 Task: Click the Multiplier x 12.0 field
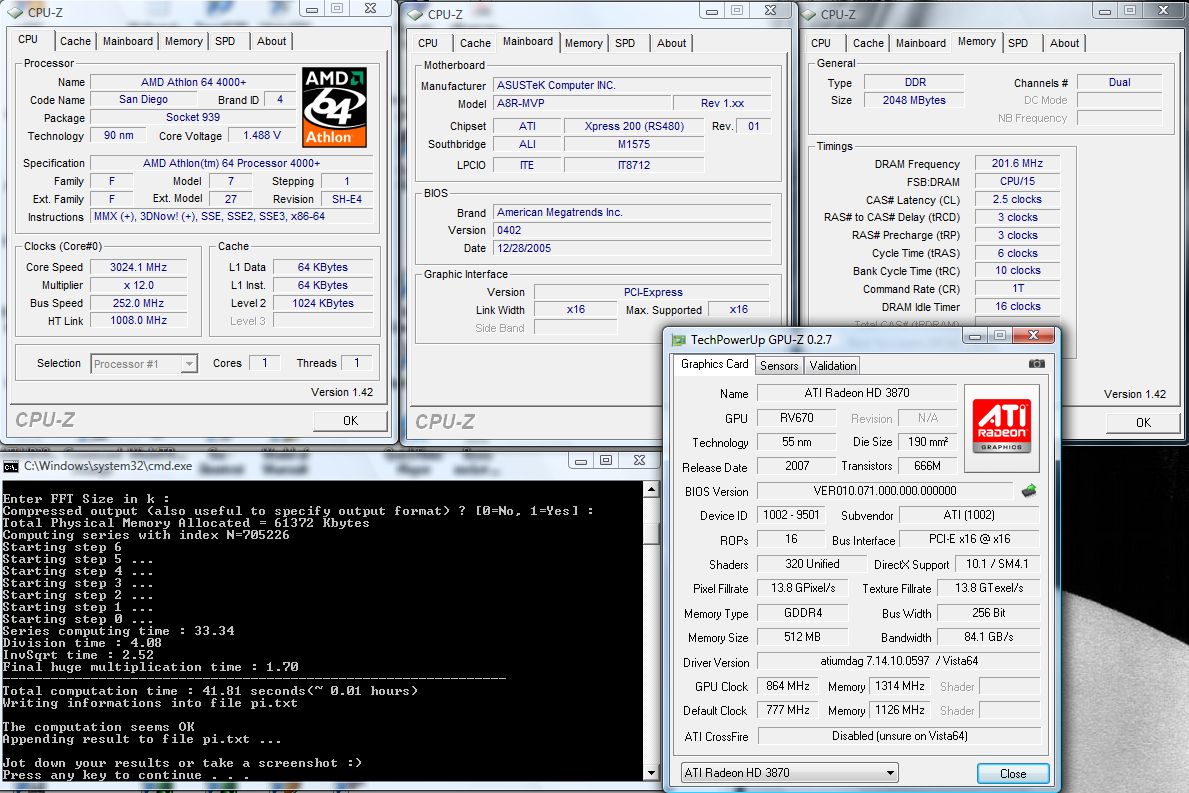click(138, 285)
